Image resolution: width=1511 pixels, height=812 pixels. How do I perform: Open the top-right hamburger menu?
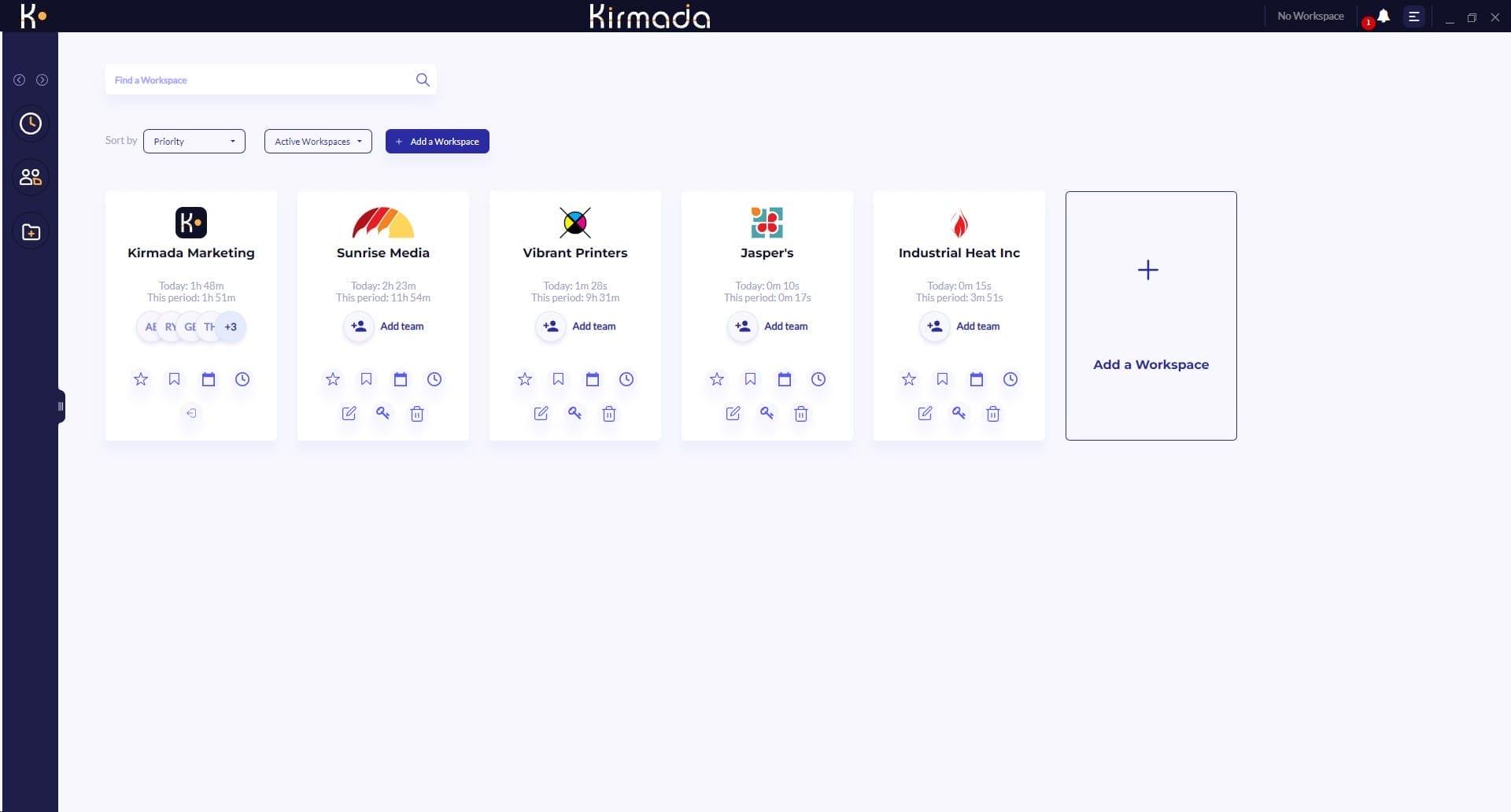point(1413,16)
